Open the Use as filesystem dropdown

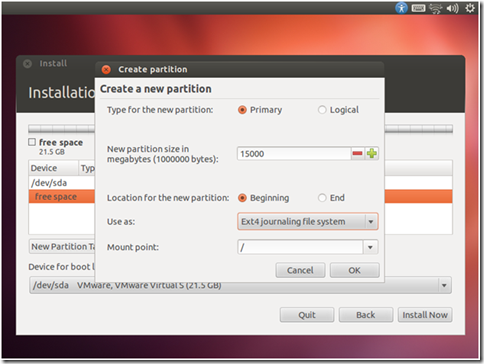[308, 221]
